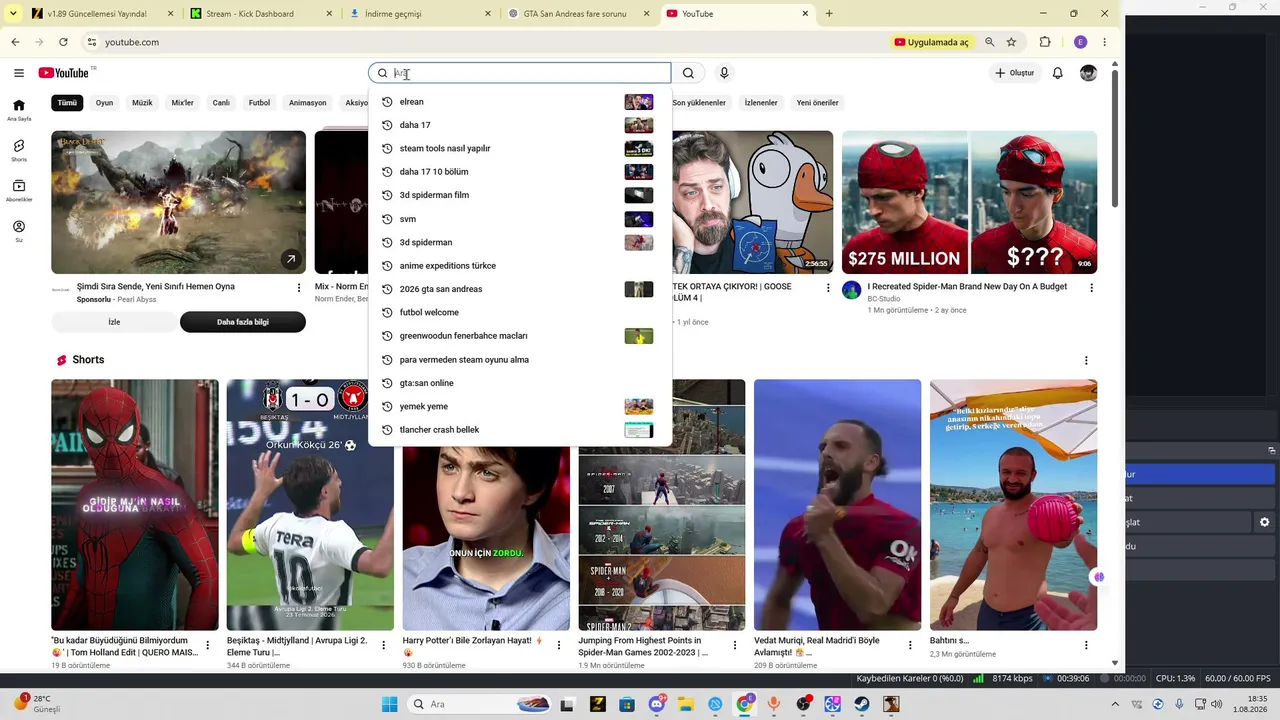The image size is (1280, 720).
Task: Go back with the browser back arrow
Action: pos(15,42)
